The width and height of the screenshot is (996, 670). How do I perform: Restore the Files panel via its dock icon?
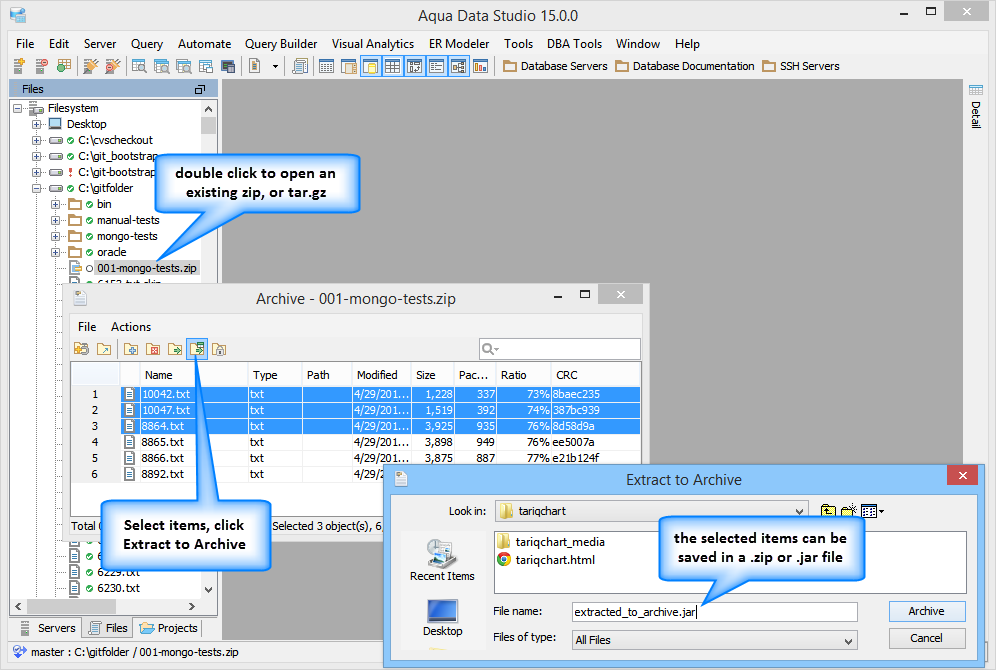[x=199, y=90]
